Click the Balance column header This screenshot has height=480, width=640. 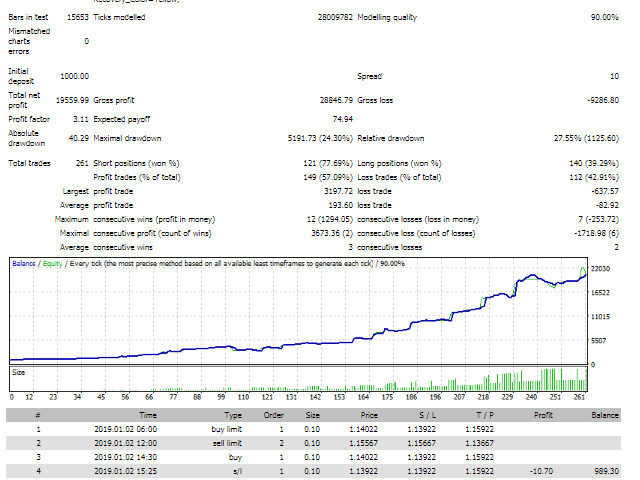tap(605, 415)
